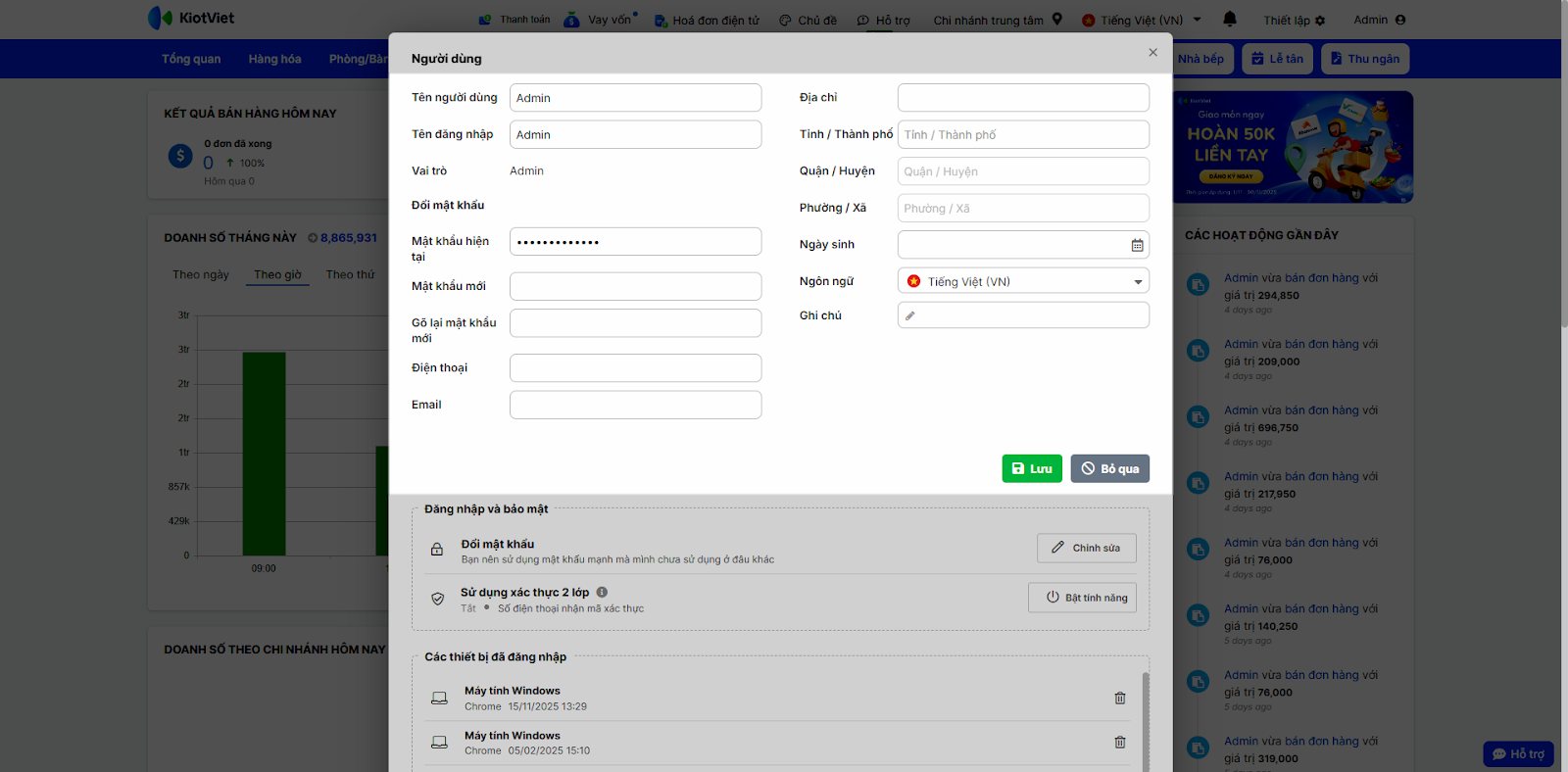The image size is (1568, 772).
Task: Open the calendar picker for Ngày sinh
Action: click(x=1137, y=245)
